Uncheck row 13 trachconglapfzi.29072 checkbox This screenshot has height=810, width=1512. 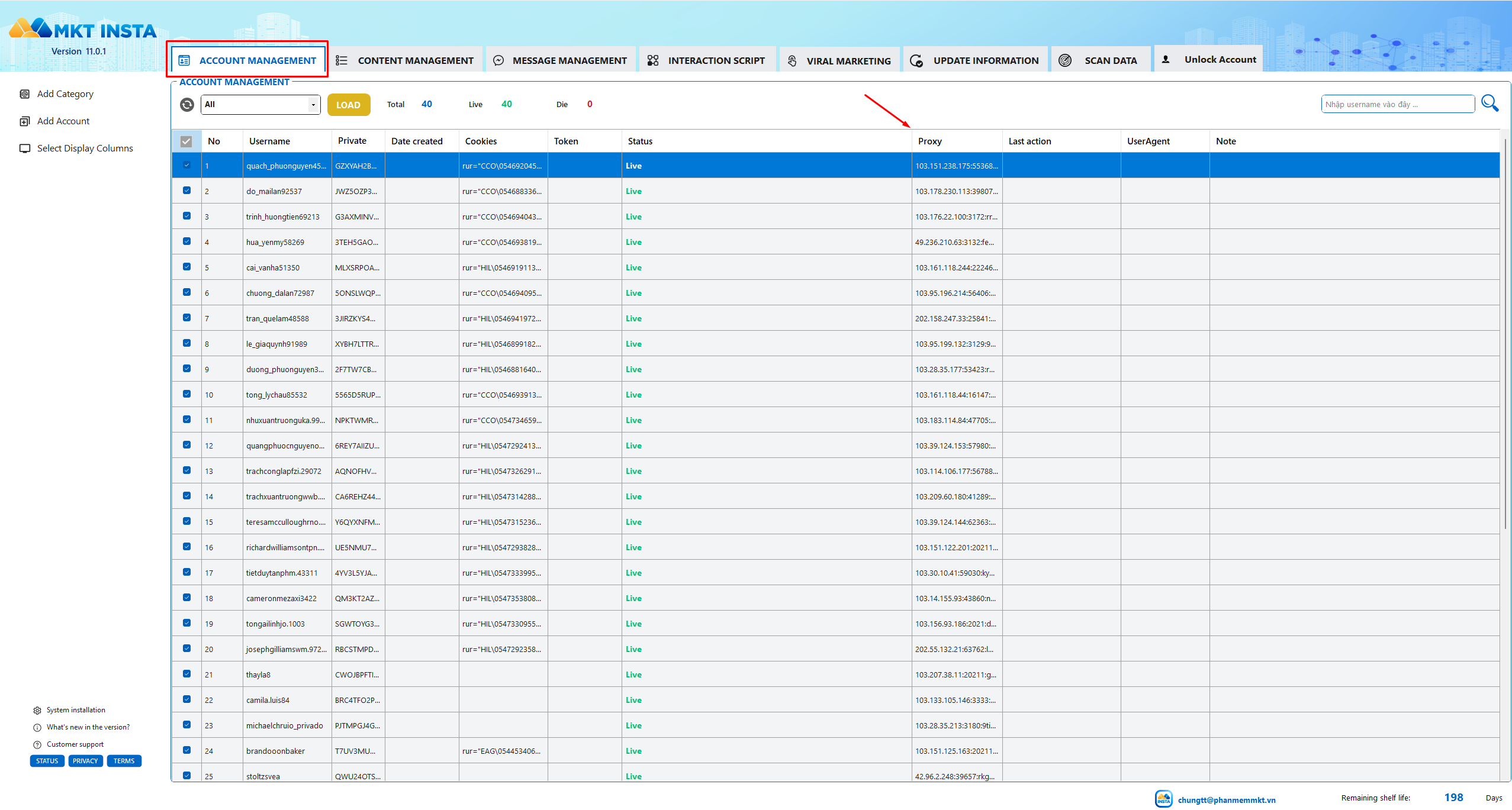click(186, 470)
